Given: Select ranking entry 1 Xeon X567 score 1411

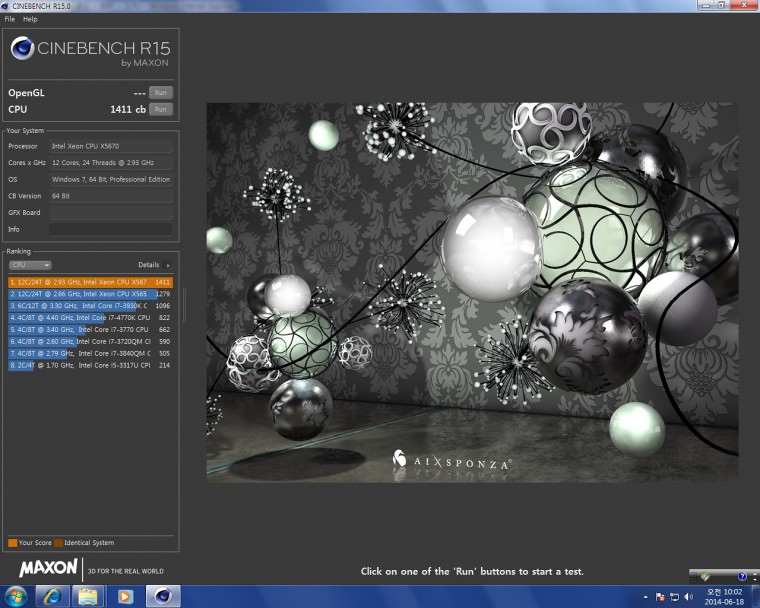Looking at the screenshot, I should point(90,282).
